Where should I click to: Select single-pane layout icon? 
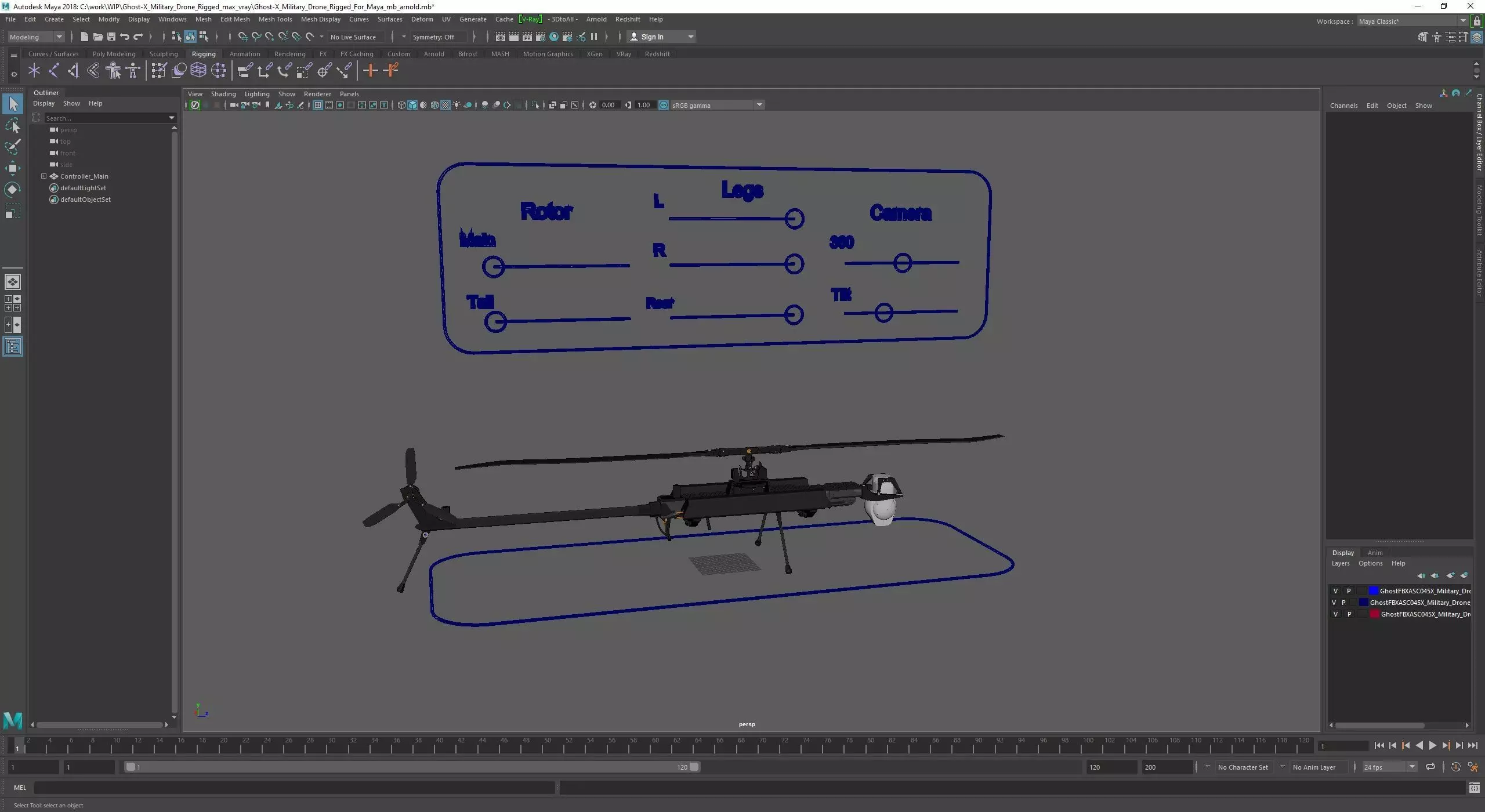click(13, 282)
